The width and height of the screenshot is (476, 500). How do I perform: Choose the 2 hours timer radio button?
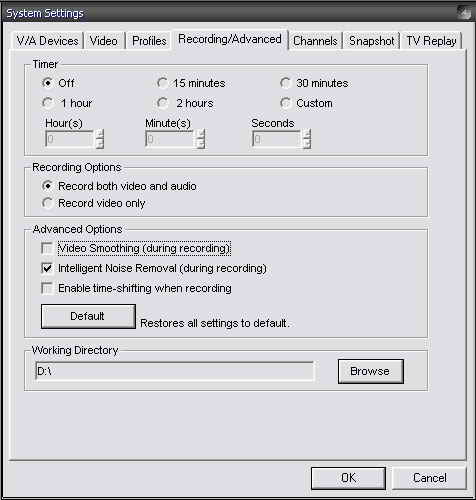pos(185,103)
